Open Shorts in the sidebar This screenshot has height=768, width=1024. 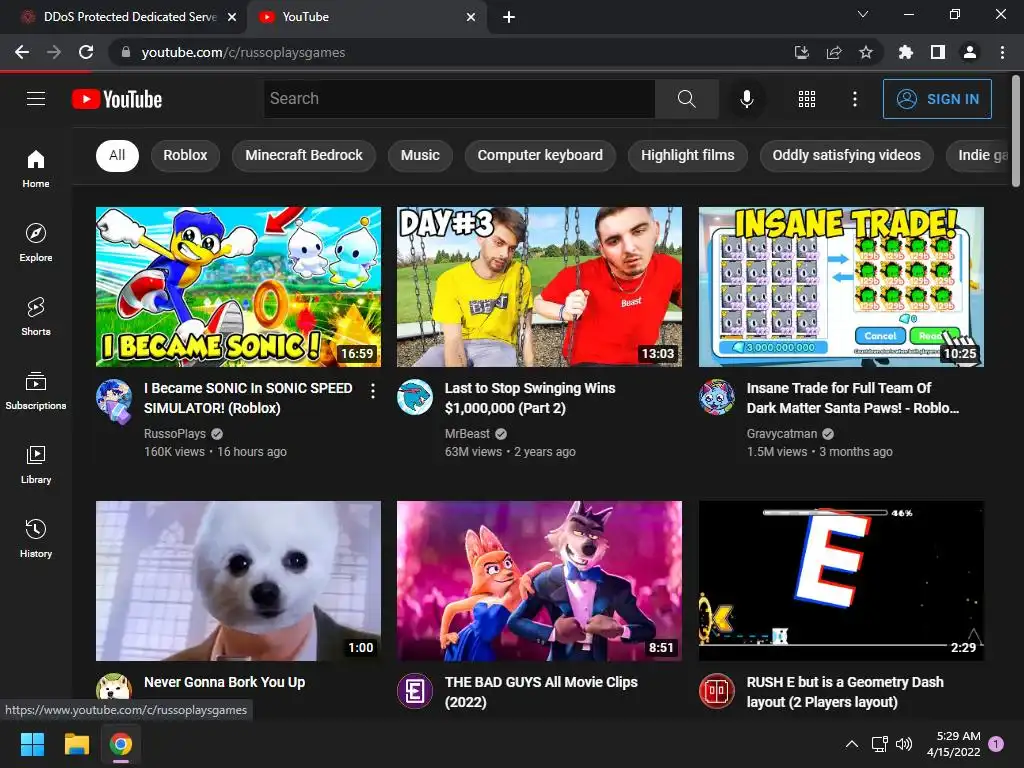[36, 317]
